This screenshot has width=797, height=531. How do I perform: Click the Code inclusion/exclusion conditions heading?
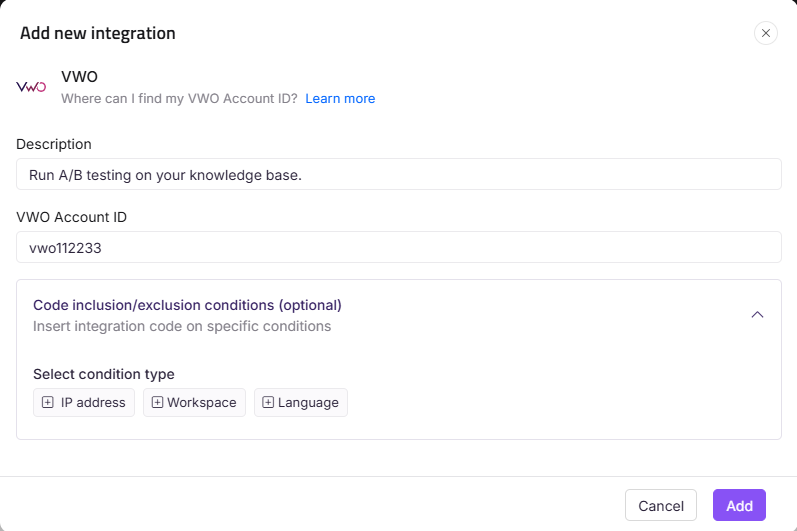point(187,305)
